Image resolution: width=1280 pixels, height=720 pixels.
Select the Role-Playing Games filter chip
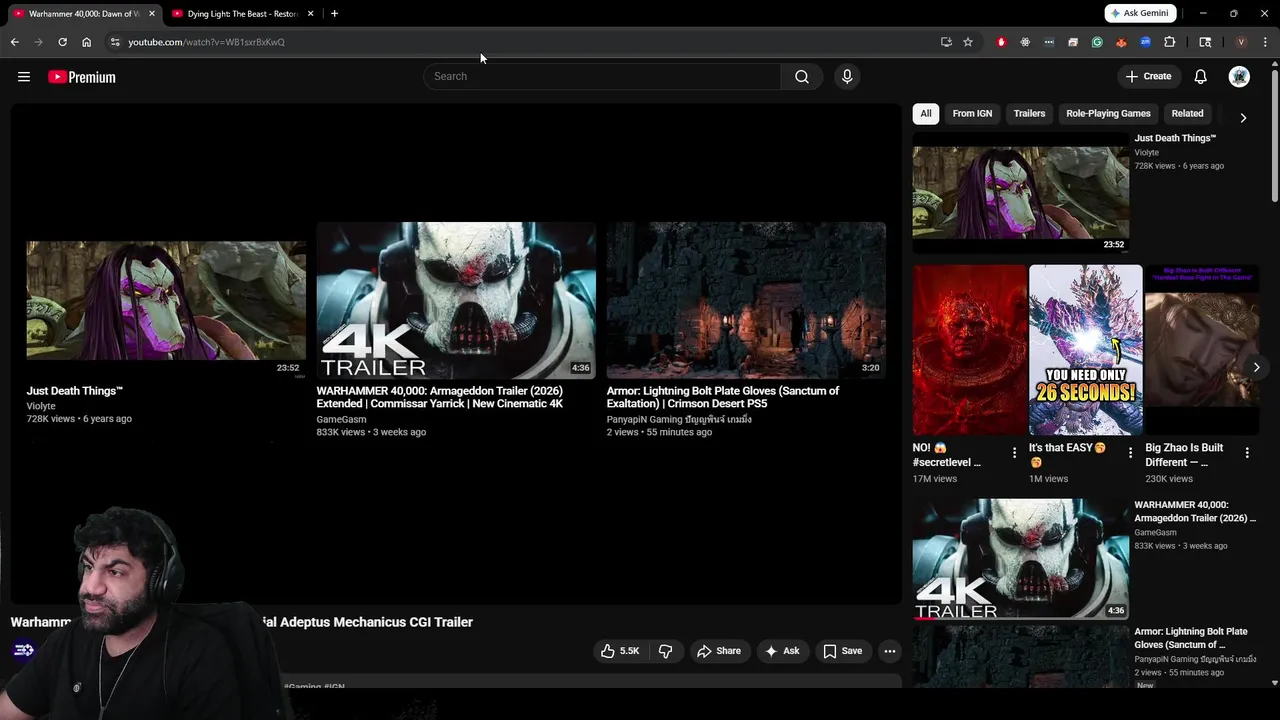point(1108,114)
